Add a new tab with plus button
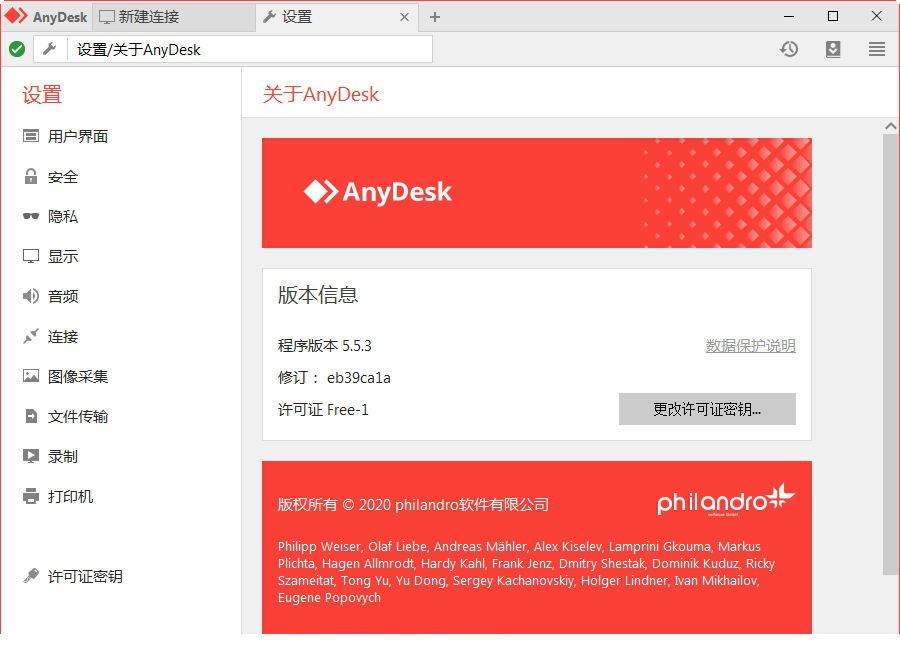This screenshot has height=659, width=900. (x=435, y=17)
